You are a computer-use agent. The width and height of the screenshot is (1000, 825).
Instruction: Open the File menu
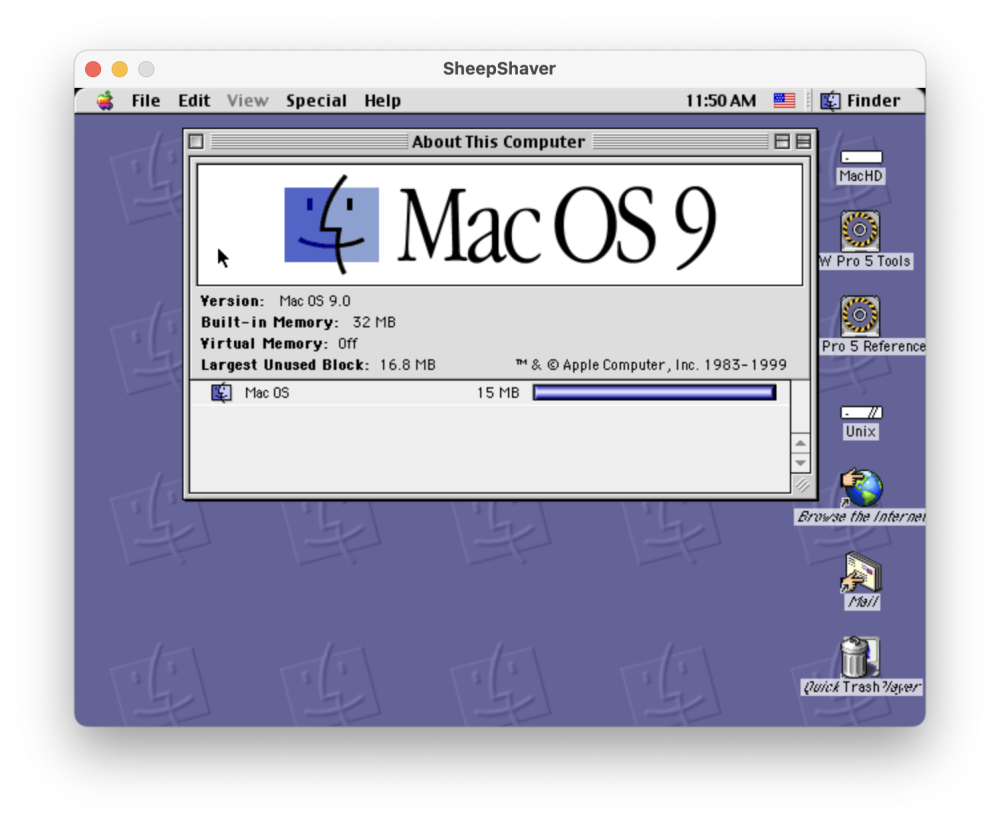145,101
